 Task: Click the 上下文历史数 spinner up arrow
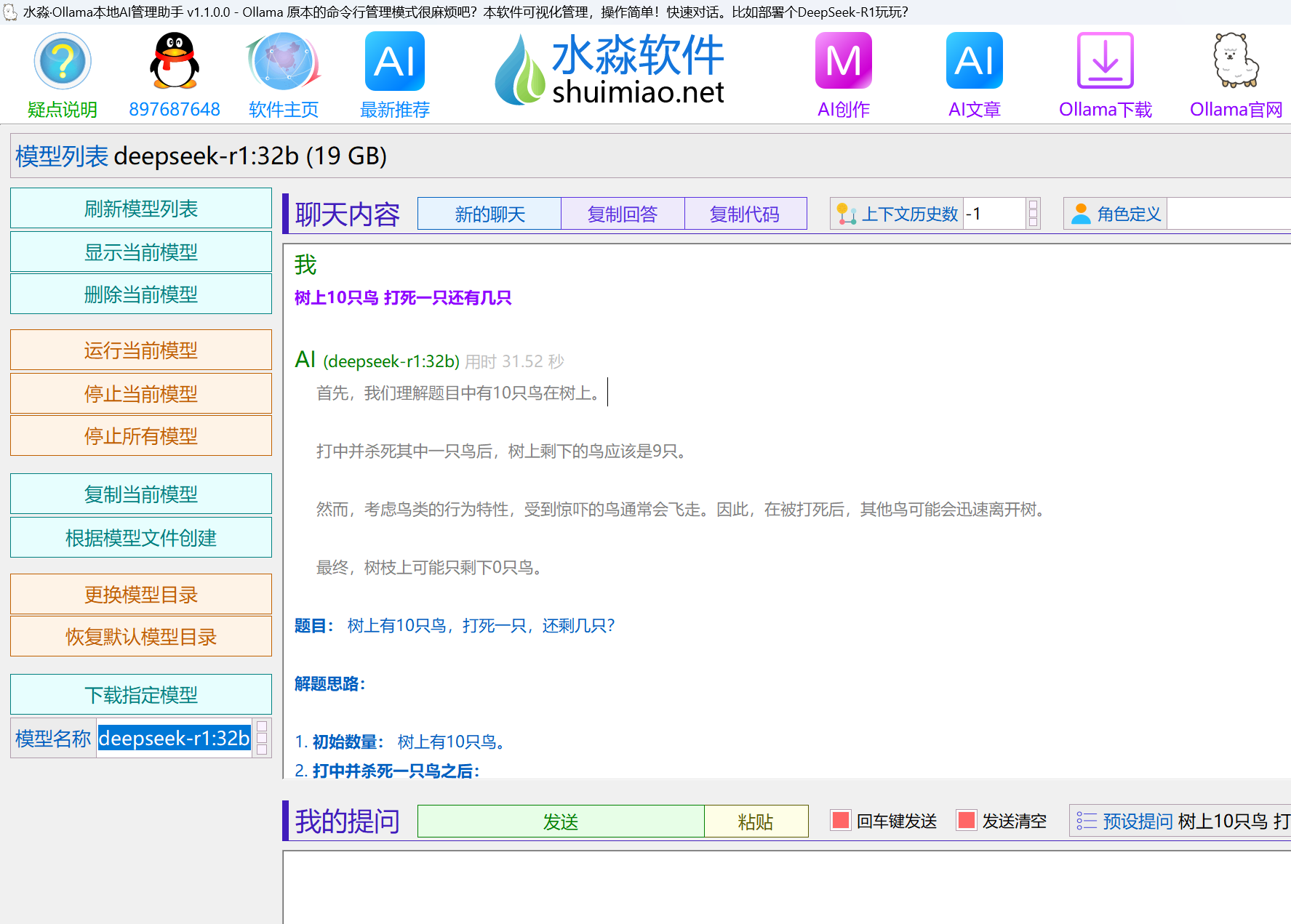[x=1033, y=206]
